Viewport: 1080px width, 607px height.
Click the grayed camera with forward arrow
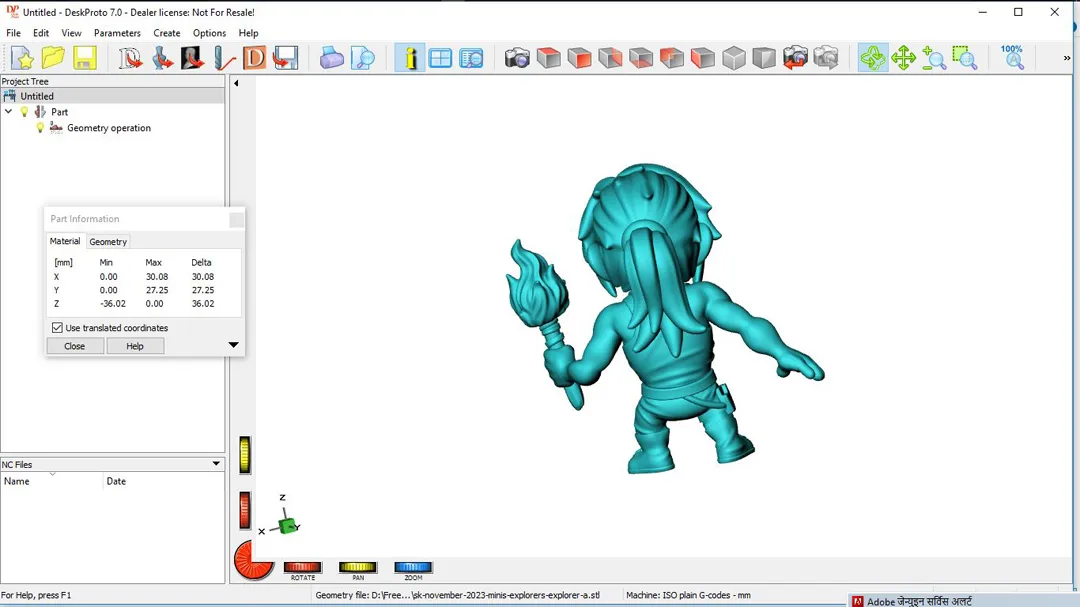pyautogui.click(x=826, y=58)
